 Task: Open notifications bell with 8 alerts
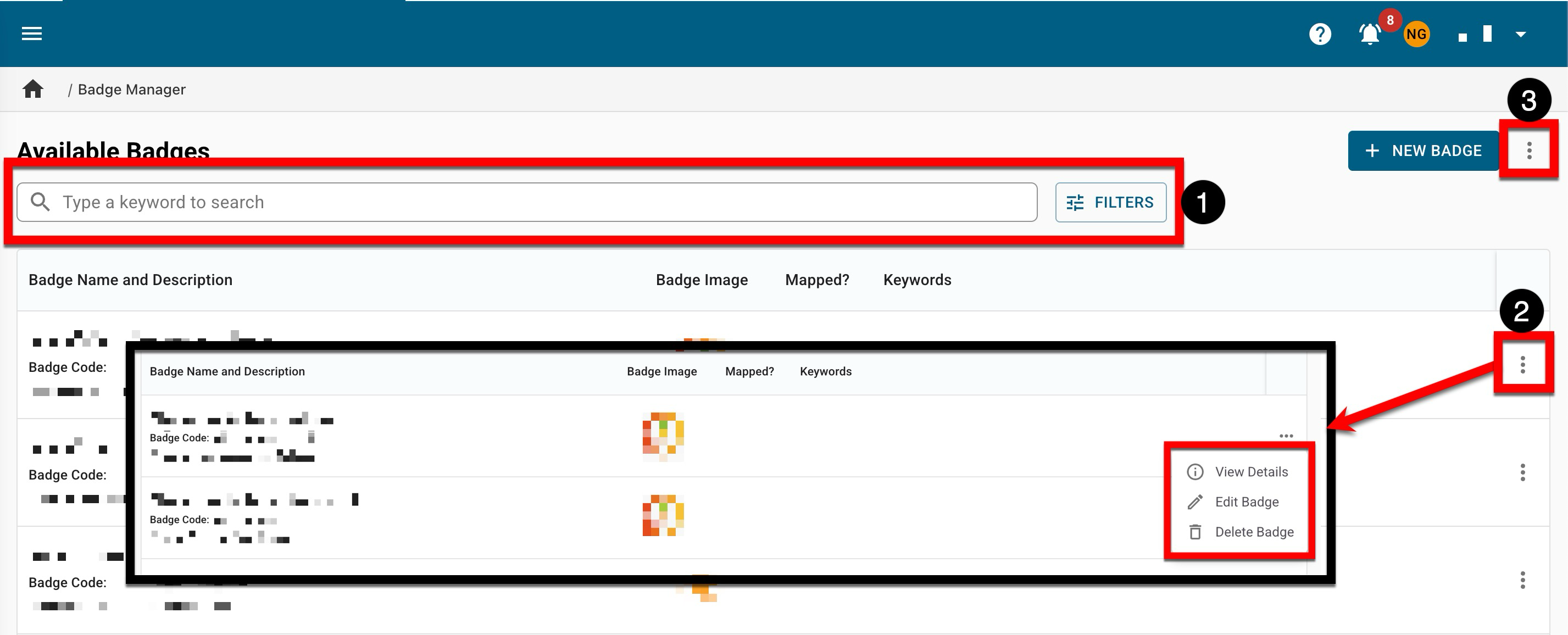1370,34
